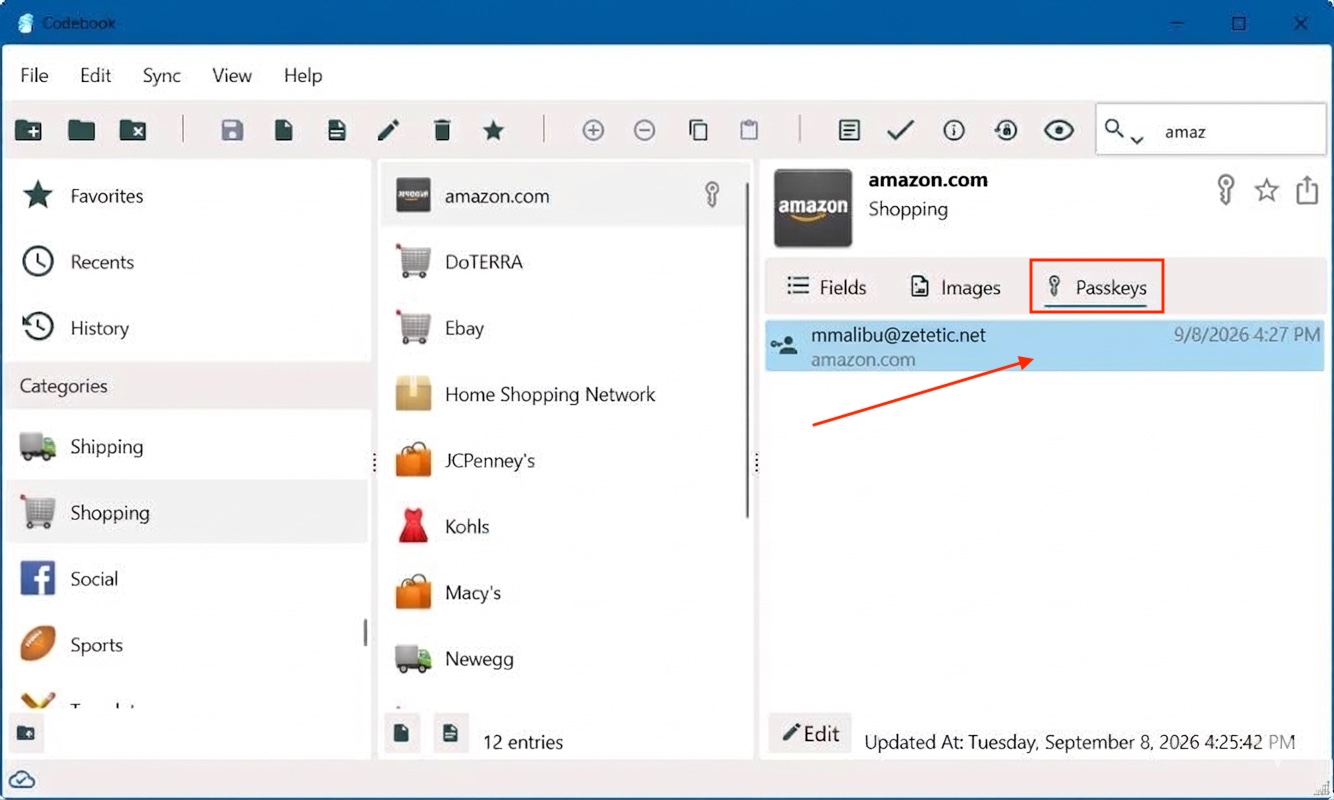Select Recents in the sidebar

coord(187,262)
